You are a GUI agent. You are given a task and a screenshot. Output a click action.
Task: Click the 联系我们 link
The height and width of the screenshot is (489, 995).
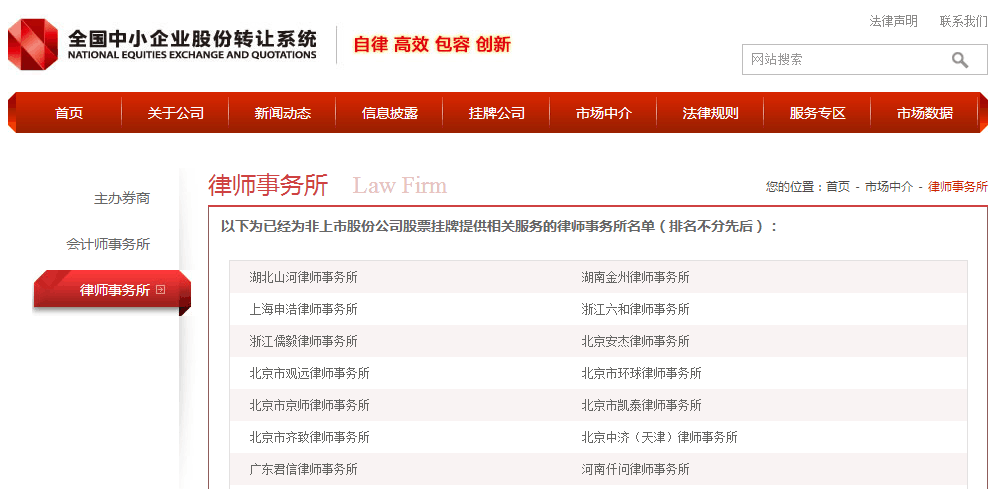(x=963, y=21)
